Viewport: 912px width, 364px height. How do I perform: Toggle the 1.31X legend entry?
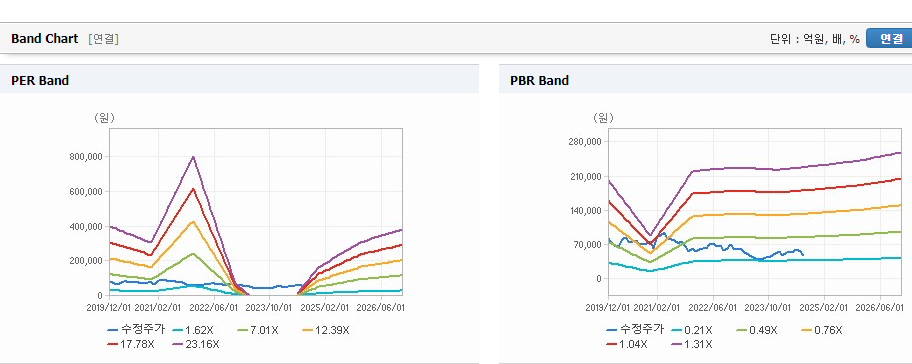(x=691, y=344)
